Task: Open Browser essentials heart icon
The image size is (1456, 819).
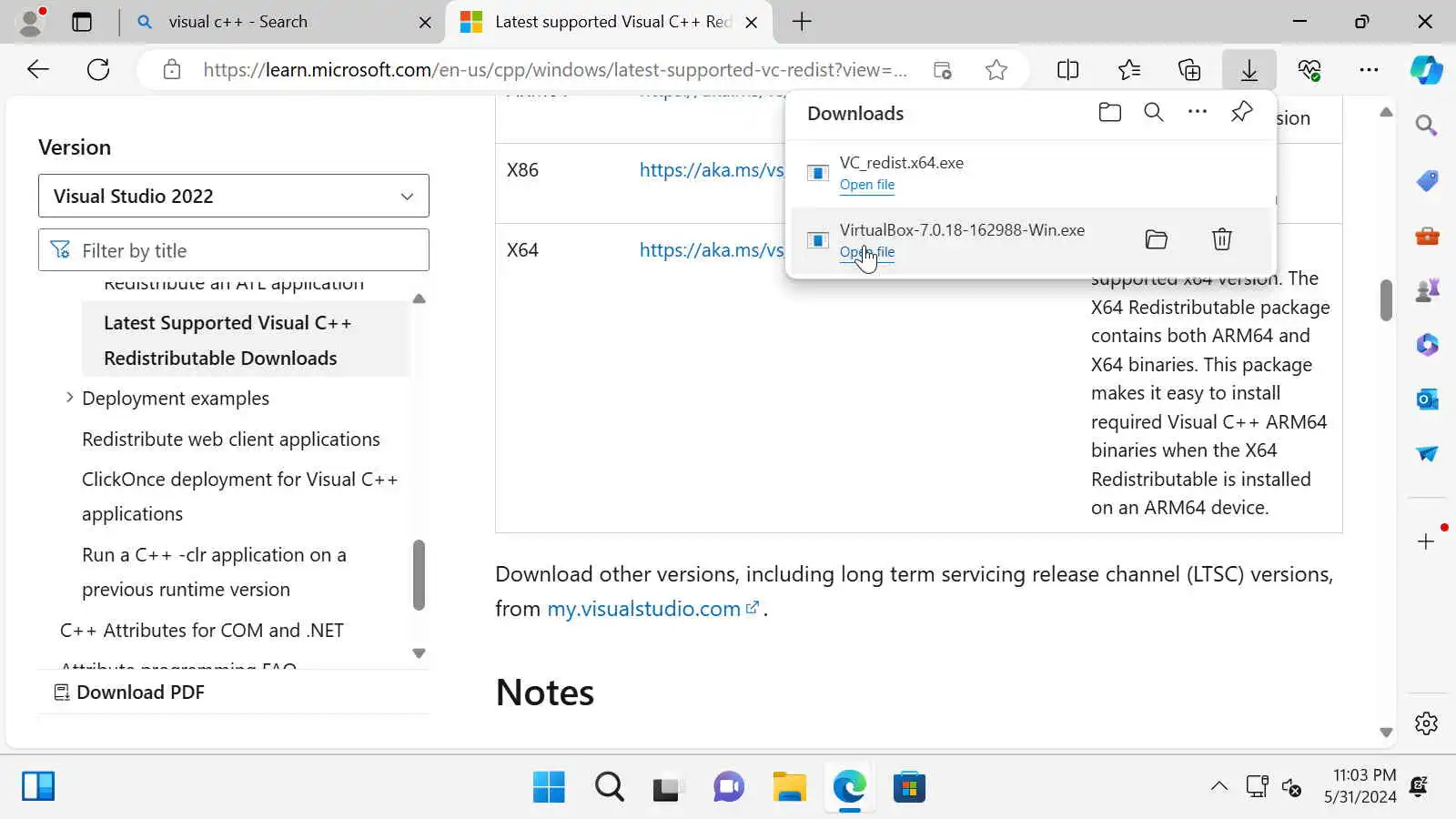Action: [1309, 69]
